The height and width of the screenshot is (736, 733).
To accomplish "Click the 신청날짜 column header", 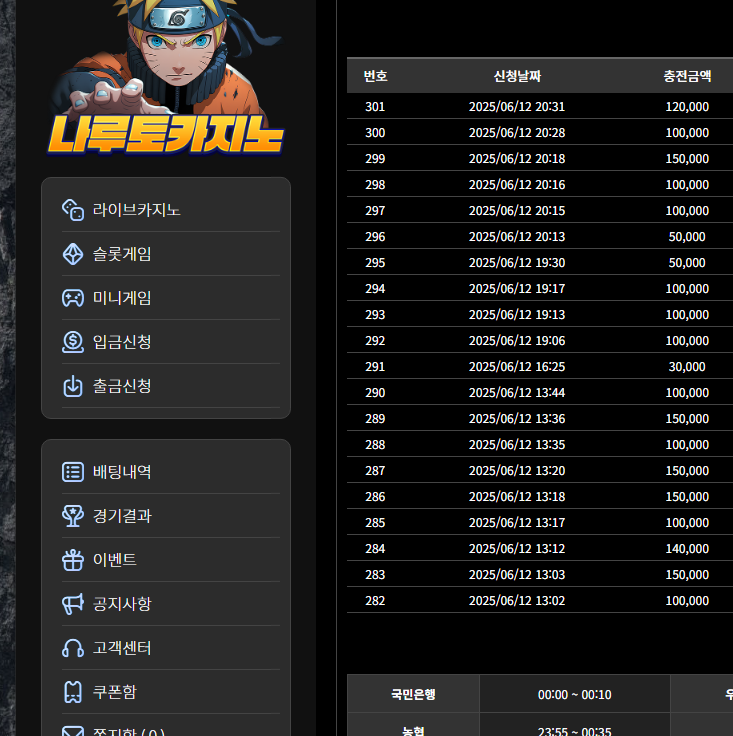I will 517,76.
